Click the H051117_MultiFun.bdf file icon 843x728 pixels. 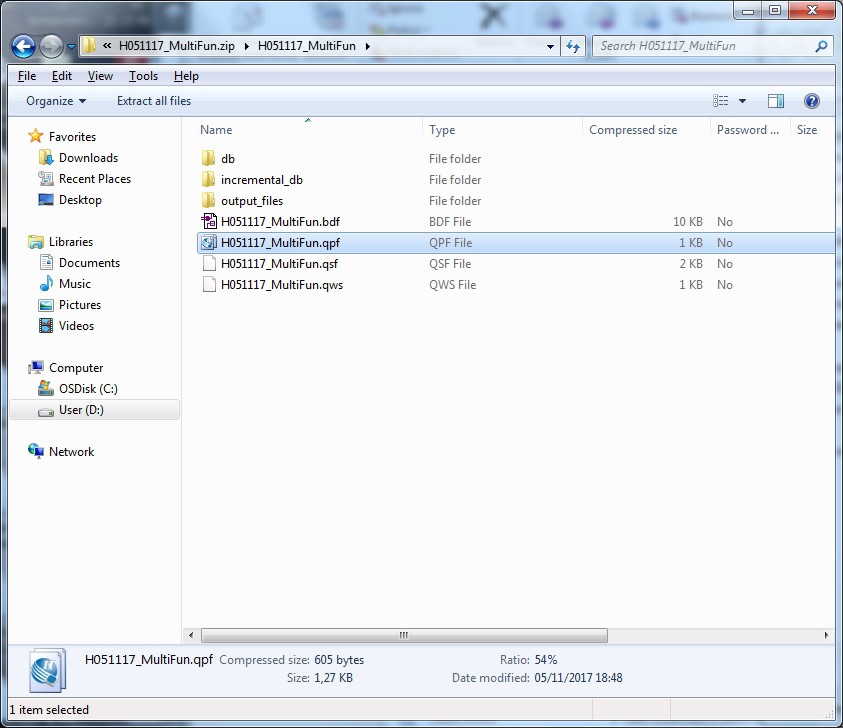pyautogui.click(x=209, y=222)
